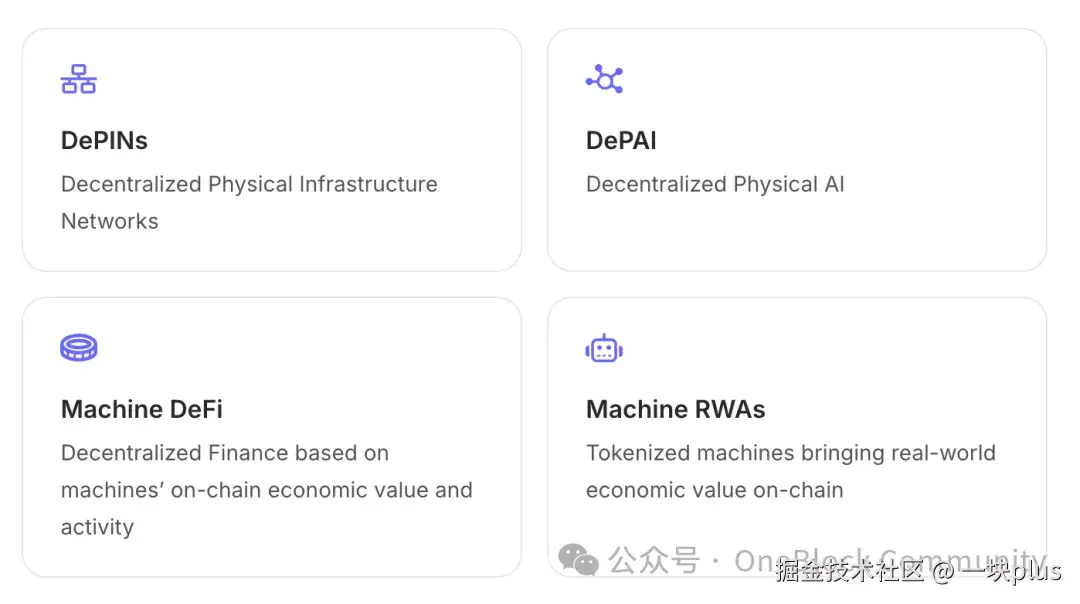Click the DePINs heading
Viewport: 1080px width, 604px height.
tap(104, 141)
